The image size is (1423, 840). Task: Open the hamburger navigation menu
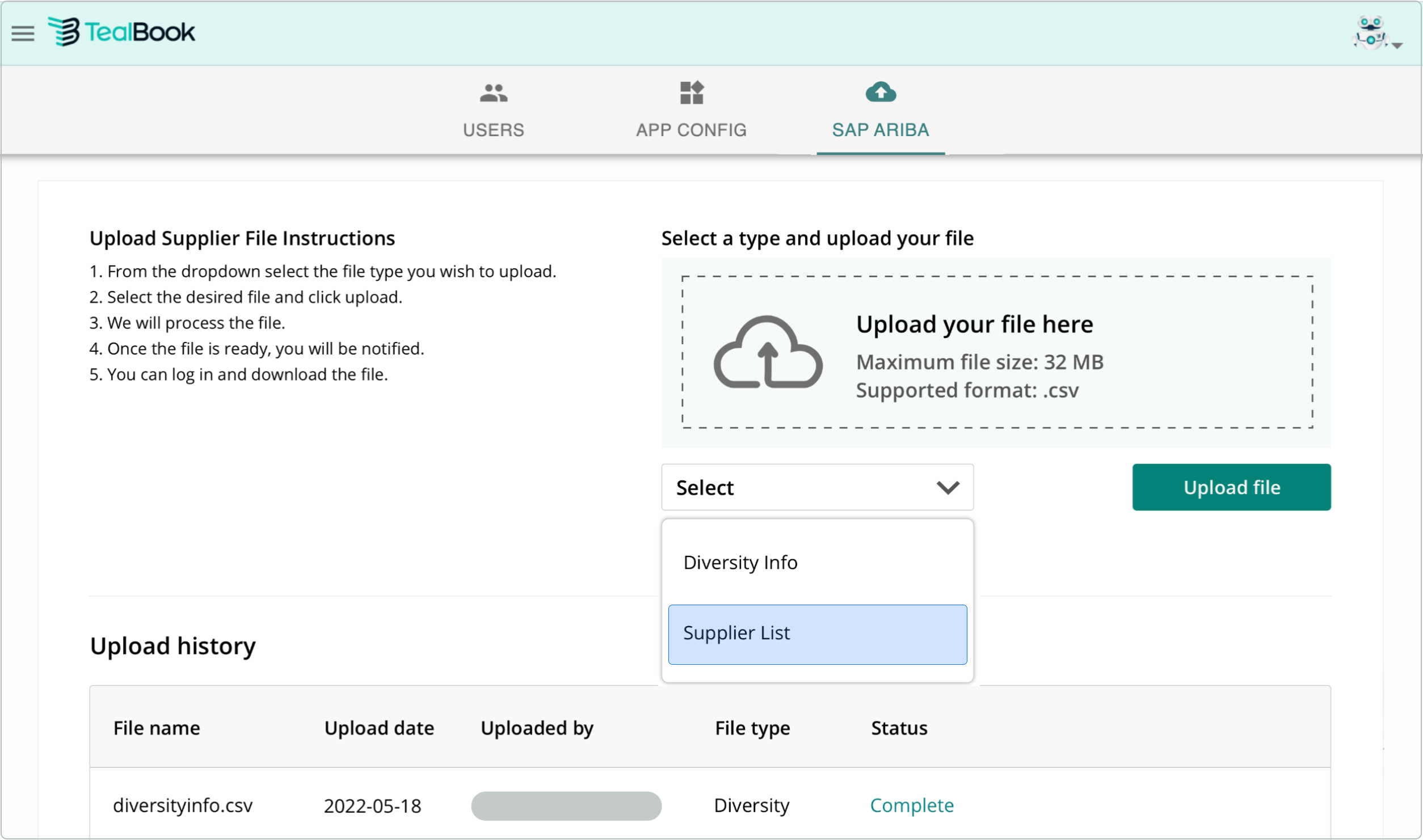(x=23, y=33)
